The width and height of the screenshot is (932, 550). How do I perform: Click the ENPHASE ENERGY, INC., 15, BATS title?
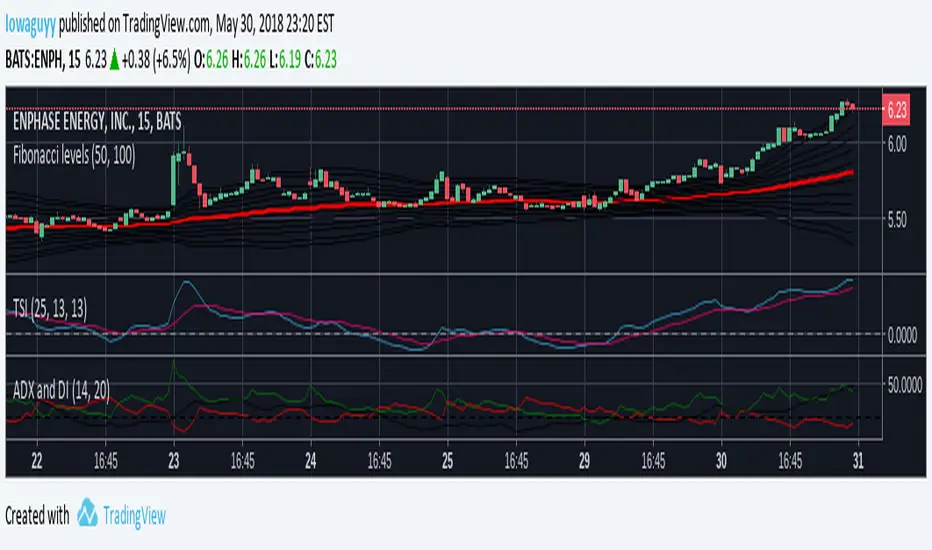[97, 122]
